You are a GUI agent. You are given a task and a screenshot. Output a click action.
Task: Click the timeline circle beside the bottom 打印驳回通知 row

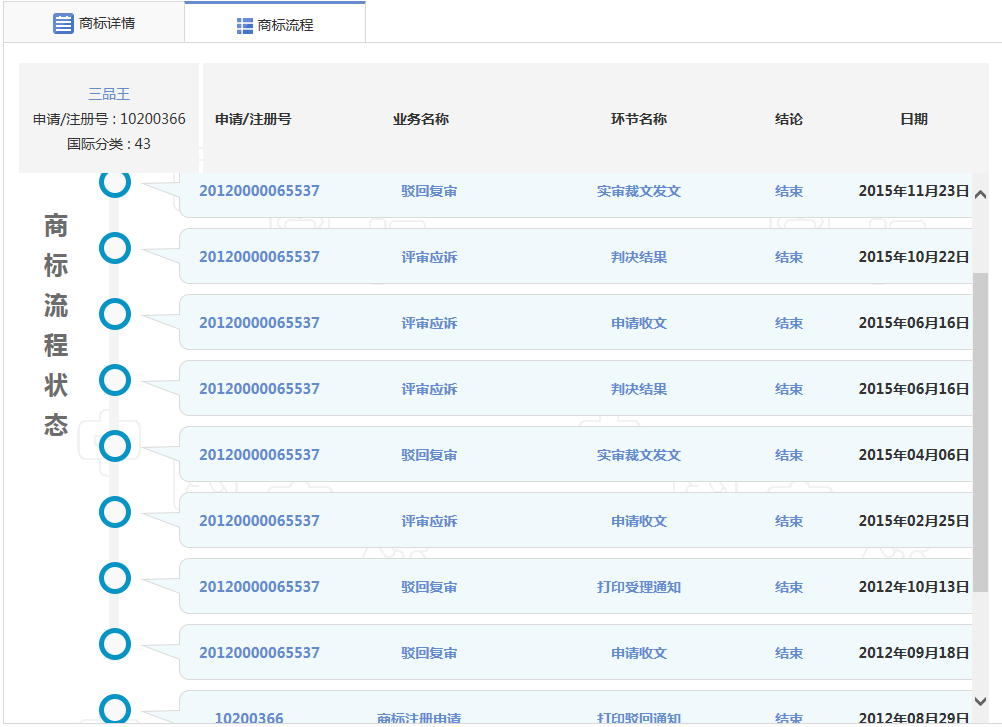[x=115, y=710]
